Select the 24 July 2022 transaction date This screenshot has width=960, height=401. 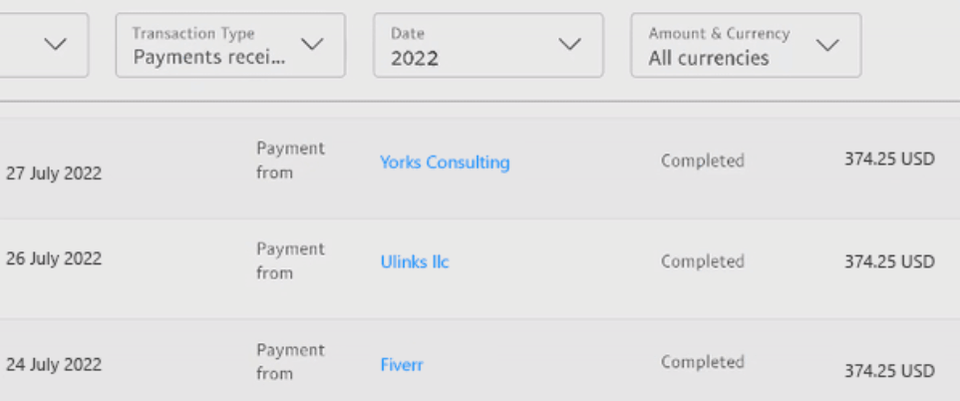[x=54, y=365]
